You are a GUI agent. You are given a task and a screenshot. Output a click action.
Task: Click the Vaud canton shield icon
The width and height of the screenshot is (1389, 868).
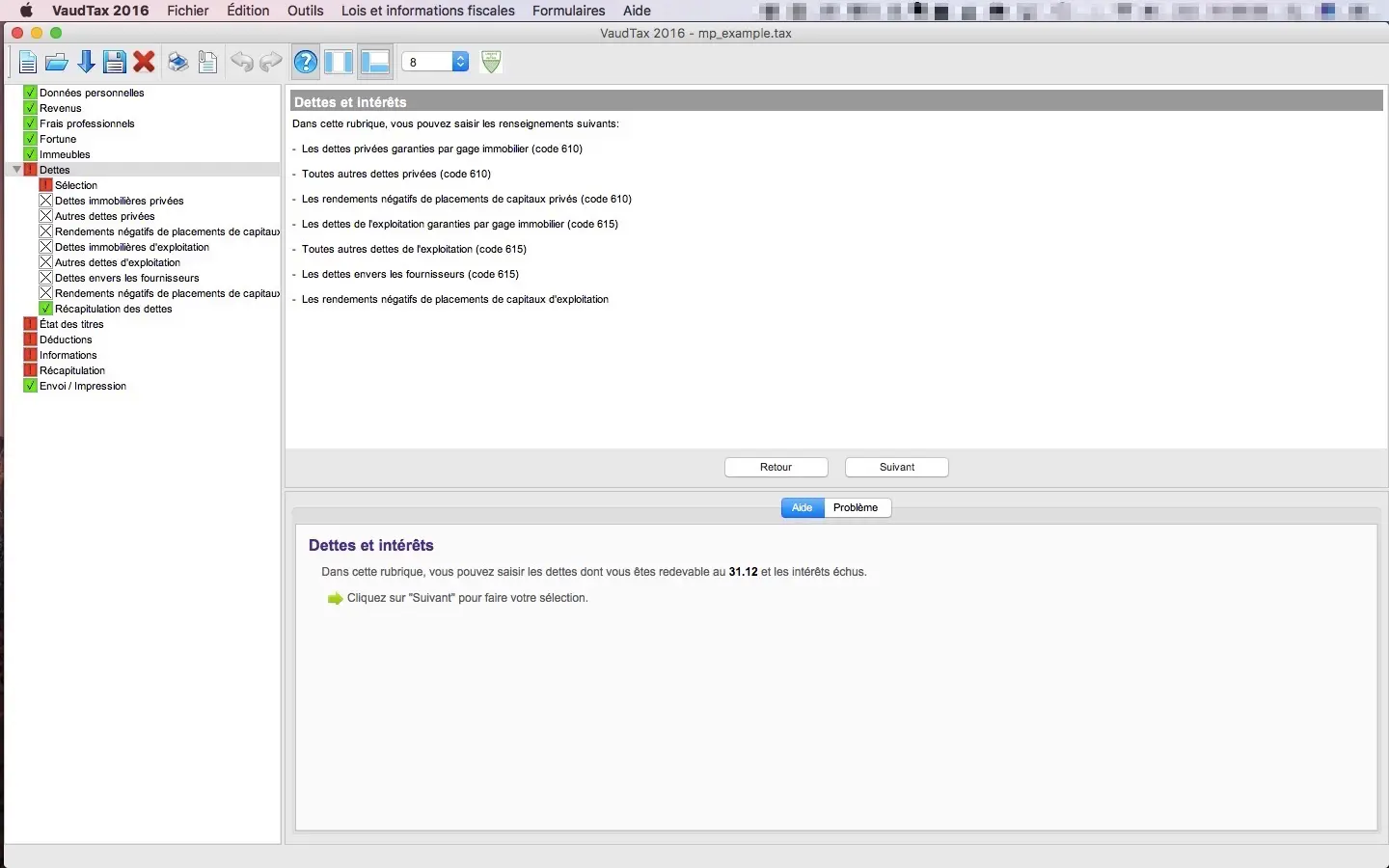491,62
